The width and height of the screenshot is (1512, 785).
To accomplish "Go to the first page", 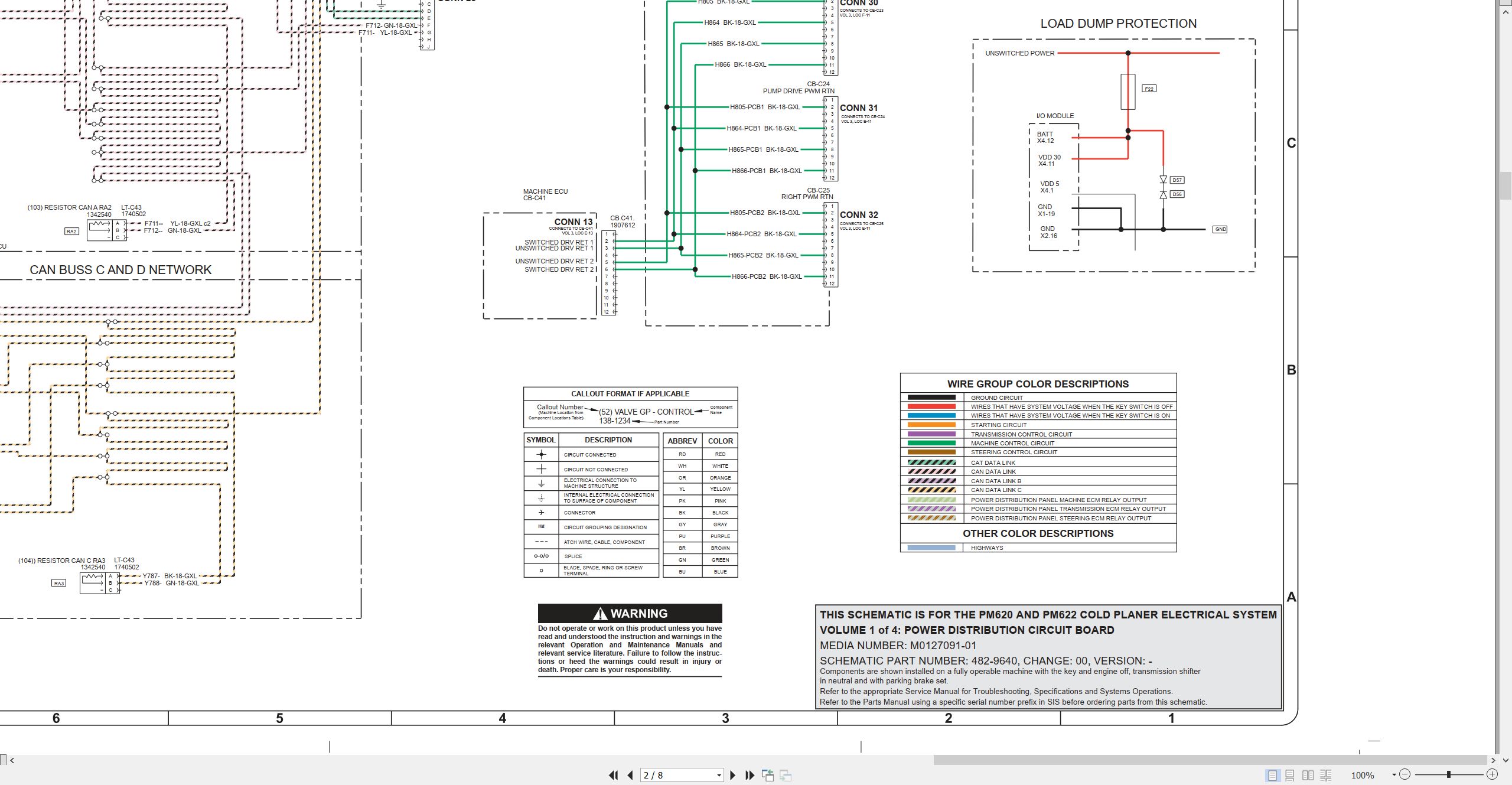I will tap(614, 775).
